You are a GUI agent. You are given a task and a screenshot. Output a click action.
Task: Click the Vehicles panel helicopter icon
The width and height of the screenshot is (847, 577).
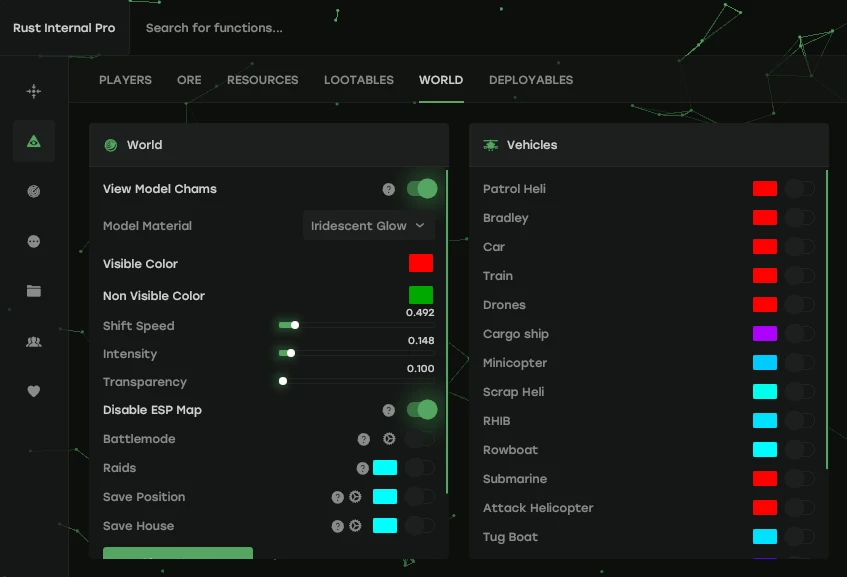[490, 145]
